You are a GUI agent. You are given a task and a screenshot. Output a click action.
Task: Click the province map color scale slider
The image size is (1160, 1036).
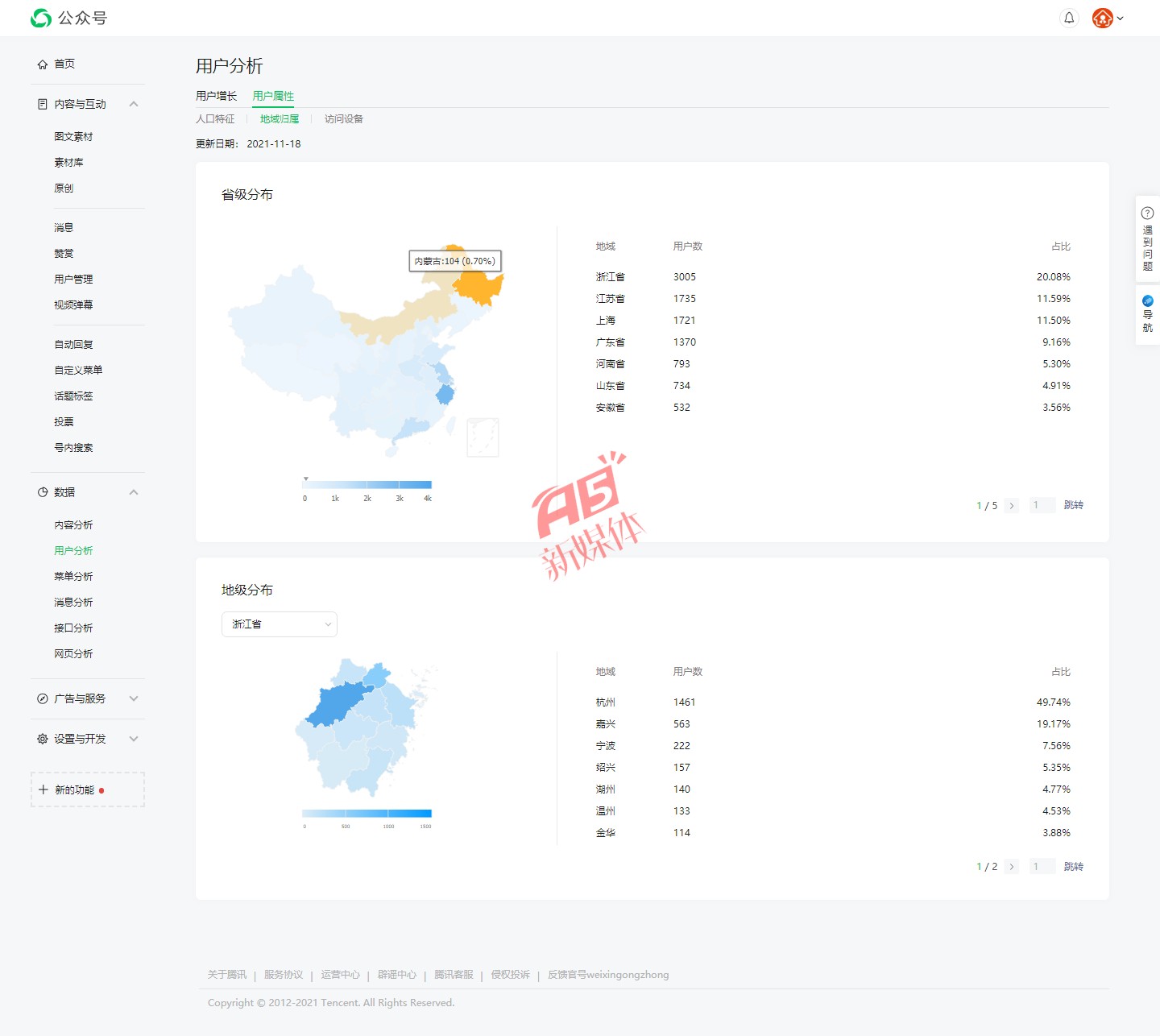pyautogui.click(x=367, y=485)
